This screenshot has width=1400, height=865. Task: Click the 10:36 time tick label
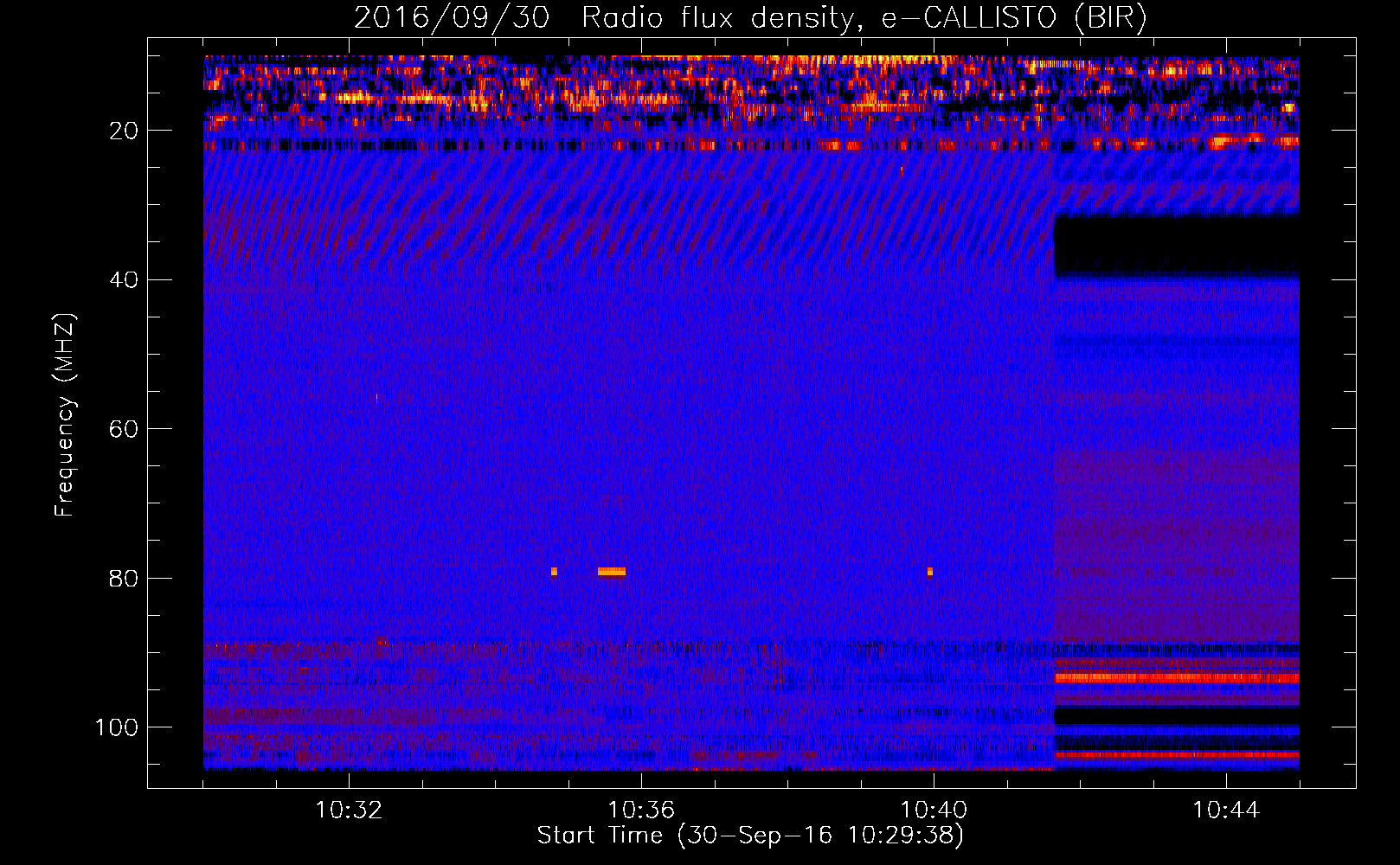pyautogui.click(x=641, y=811)
